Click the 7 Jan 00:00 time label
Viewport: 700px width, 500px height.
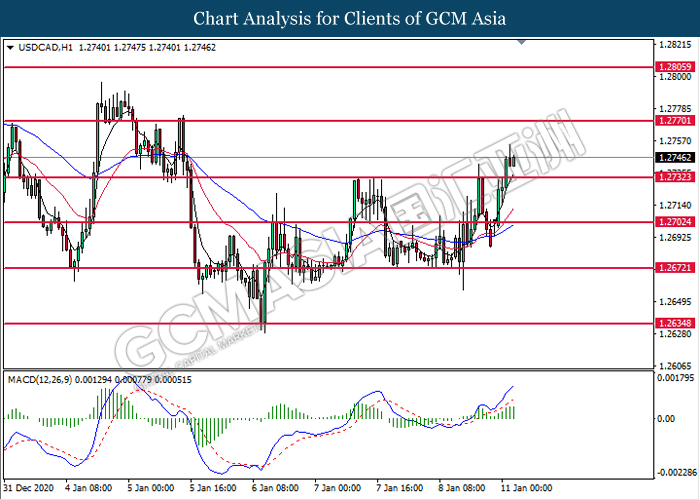pyautogui.click(x=338, y=488)
